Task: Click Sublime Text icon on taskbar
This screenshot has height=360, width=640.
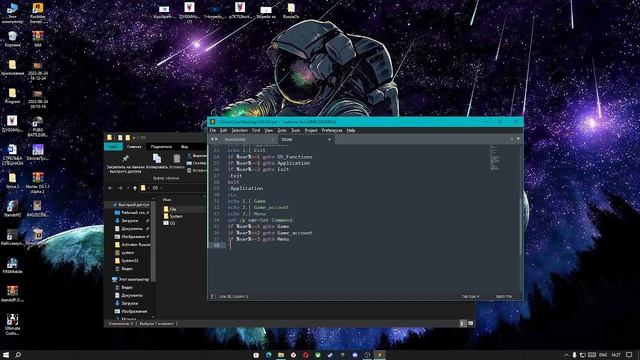Action: point(379,355)
